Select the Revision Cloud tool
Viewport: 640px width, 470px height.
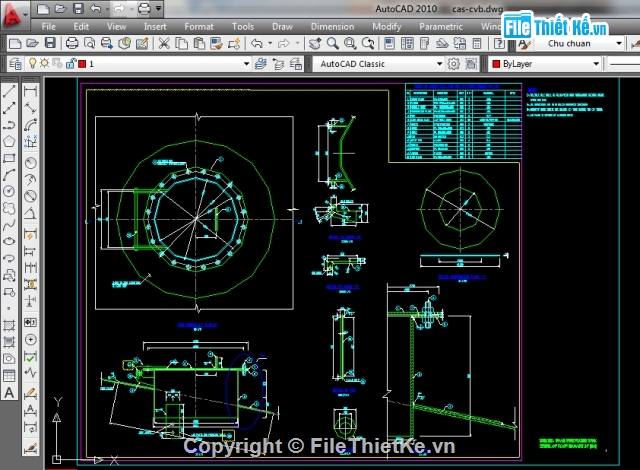tap(9, 208)
